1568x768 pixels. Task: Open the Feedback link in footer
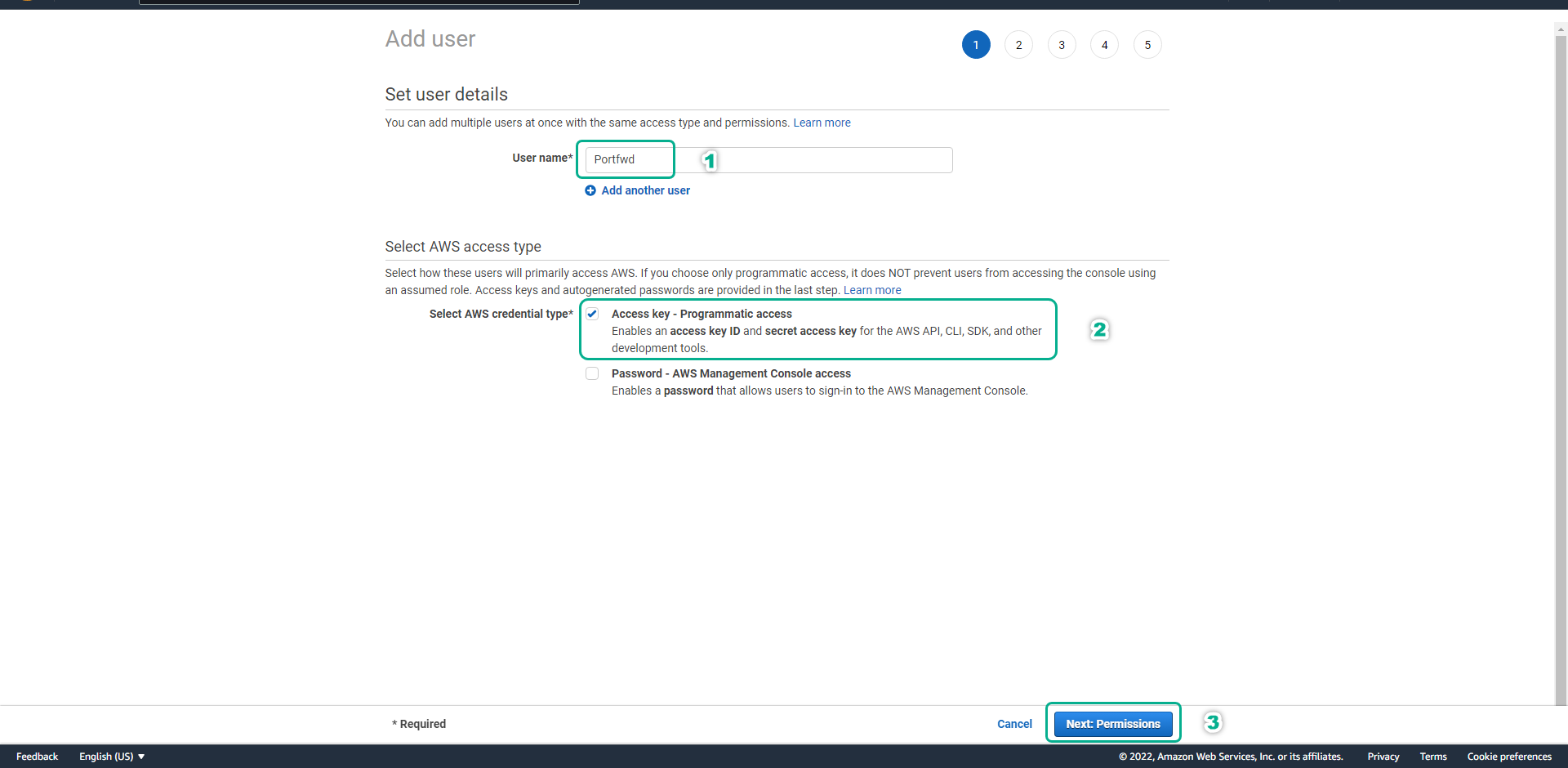click(37, 757)
